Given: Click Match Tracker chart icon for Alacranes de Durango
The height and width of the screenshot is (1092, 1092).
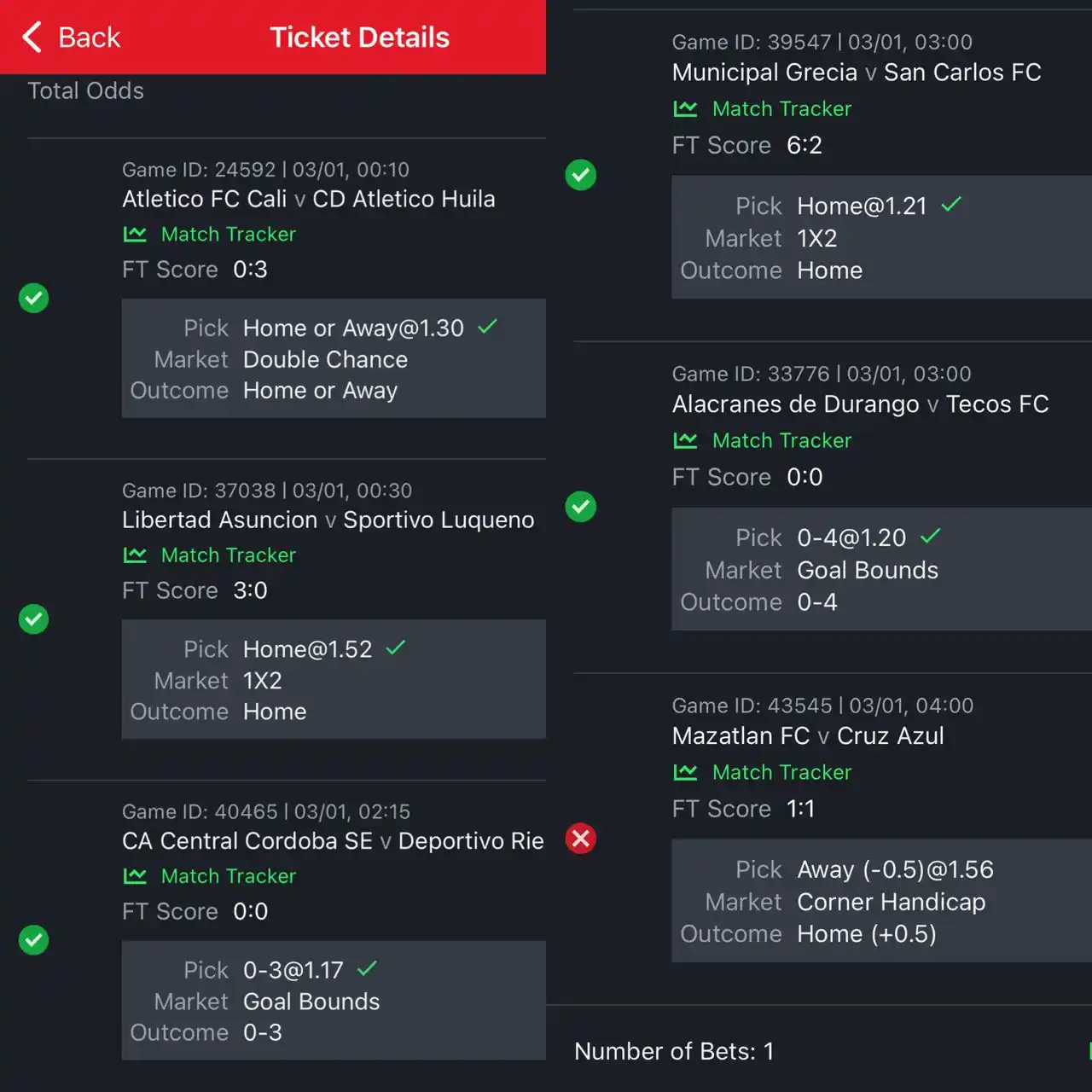Looking at the screenshot, I should tap(685, 441).
